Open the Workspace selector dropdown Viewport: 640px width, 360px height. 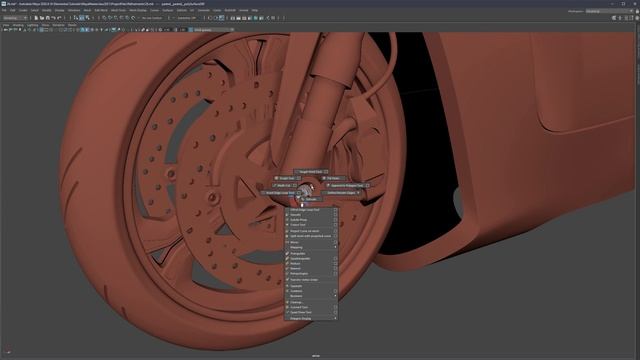(608, 11)
